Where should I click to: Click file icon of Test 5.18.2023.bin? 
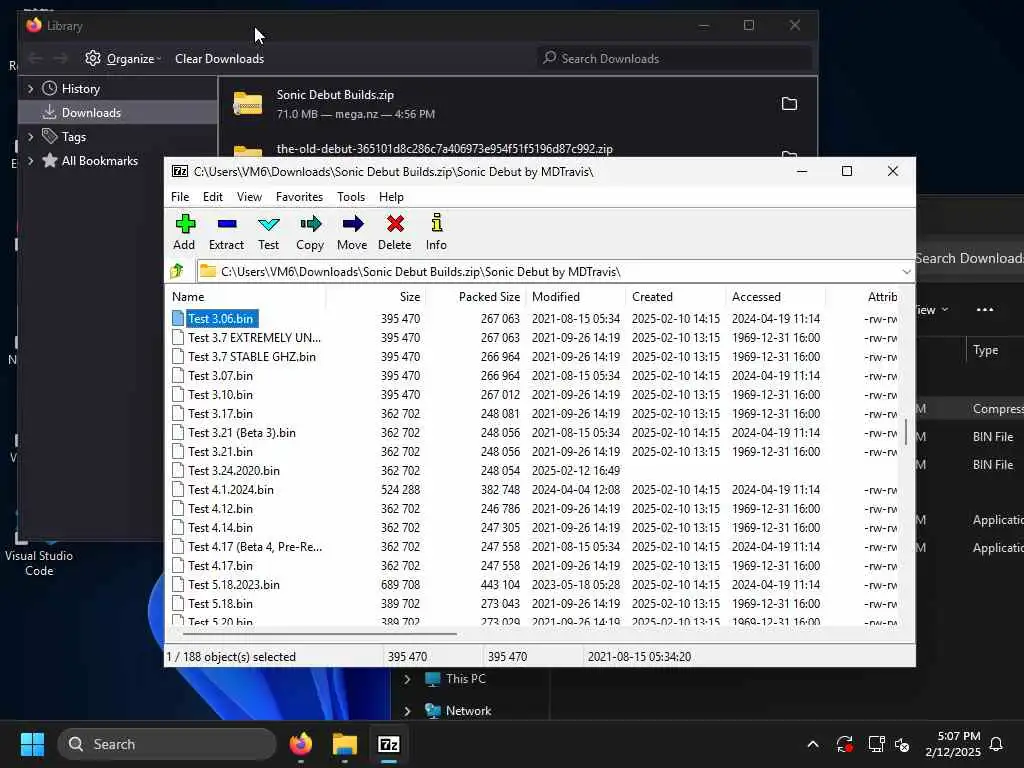tap(178, 584)
